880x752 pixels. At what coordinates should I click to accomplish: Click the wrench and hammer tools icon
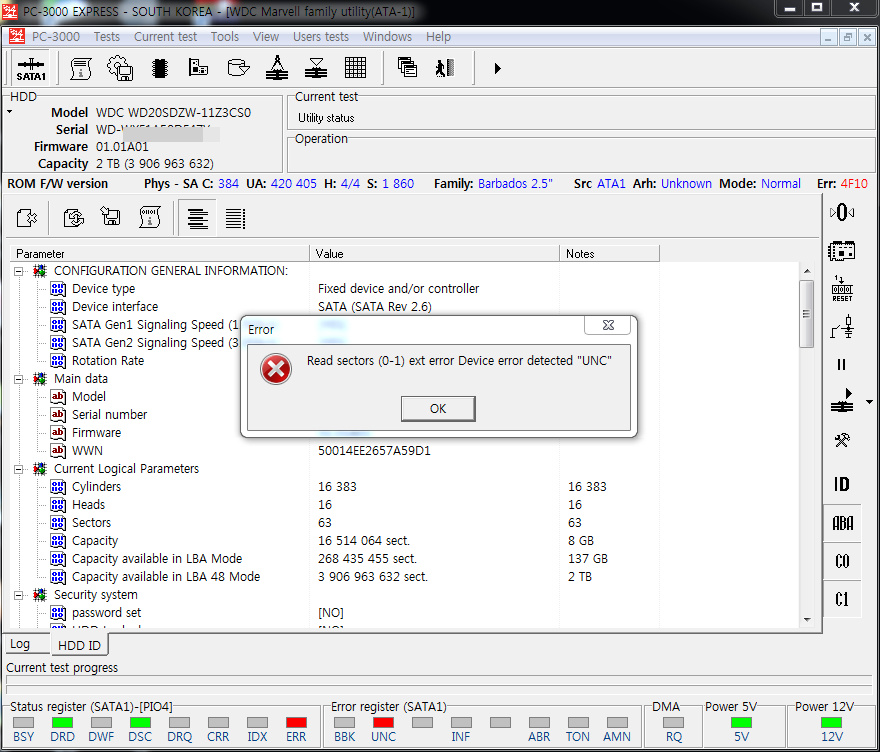(x=842, y=440)
